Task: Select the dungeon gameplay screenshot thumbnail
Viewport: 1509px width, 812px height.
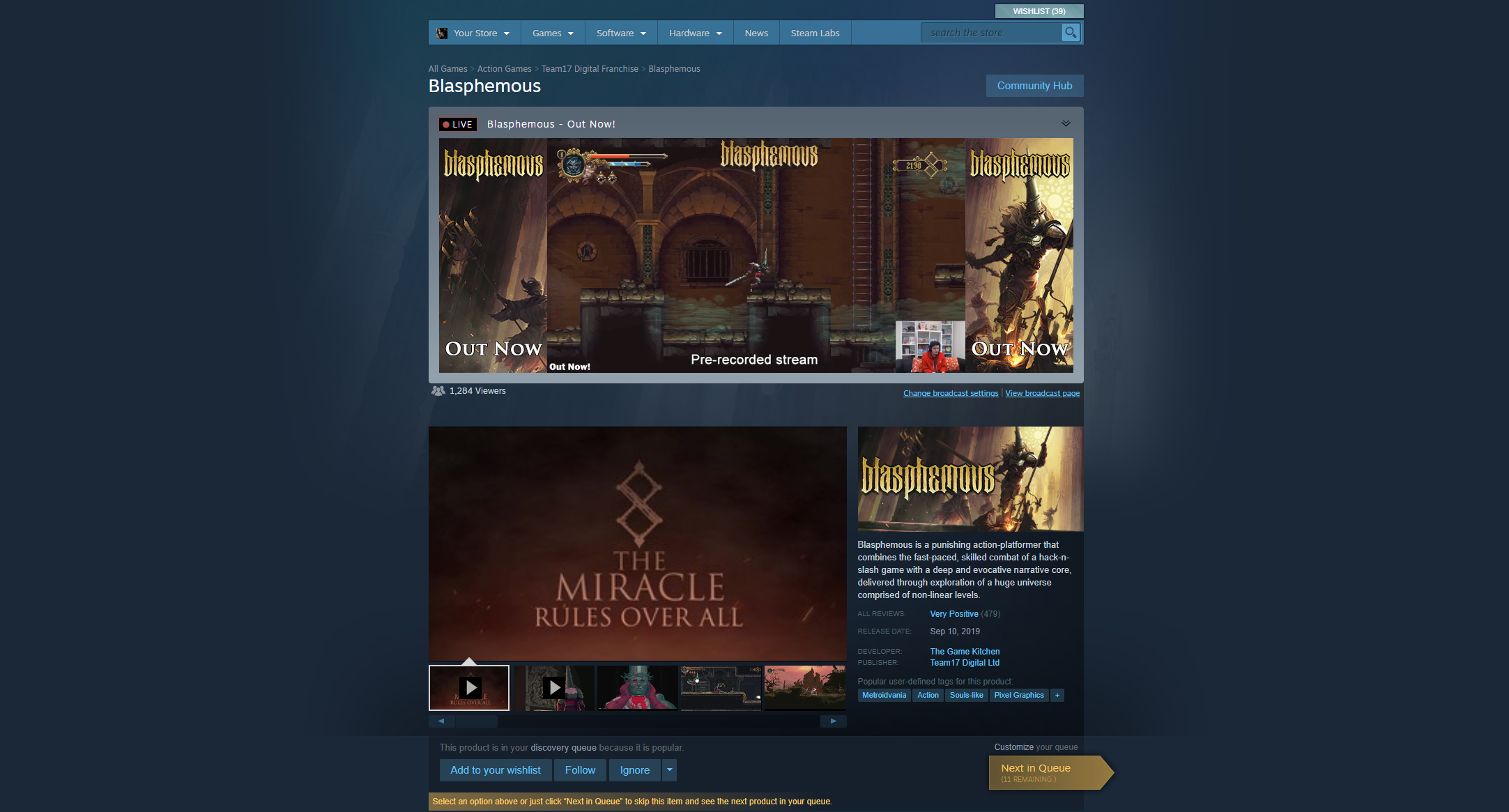Action: click(721, 688)
